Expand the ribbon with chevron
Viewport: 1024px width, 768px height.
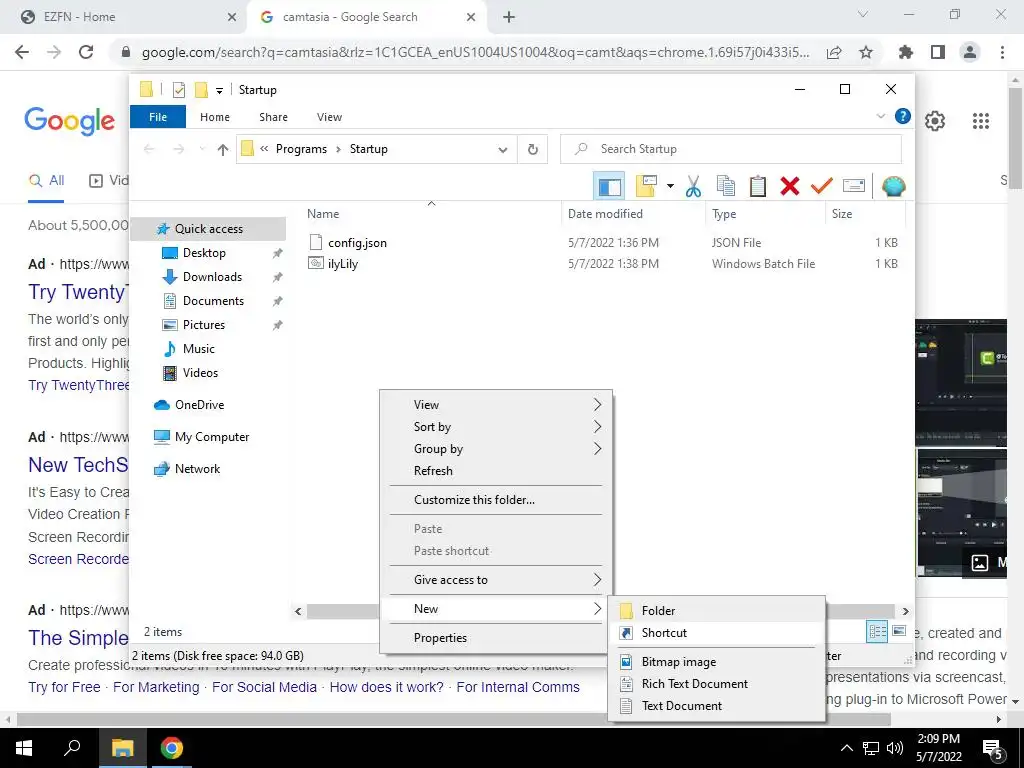880,116
